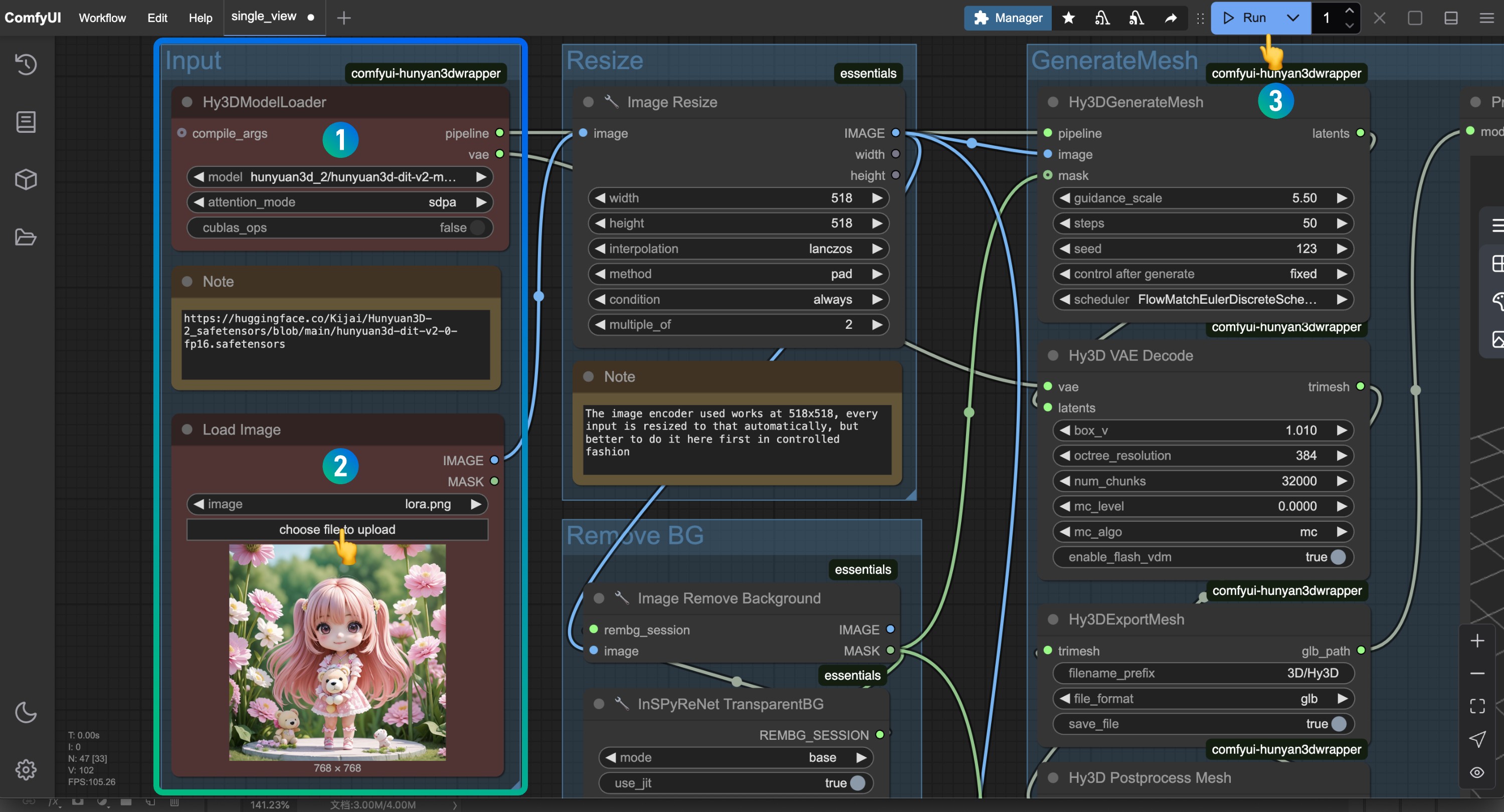Click the drag handle dots beside Run
Screen dimensions: 1504x812
[x=1200, y=18]
